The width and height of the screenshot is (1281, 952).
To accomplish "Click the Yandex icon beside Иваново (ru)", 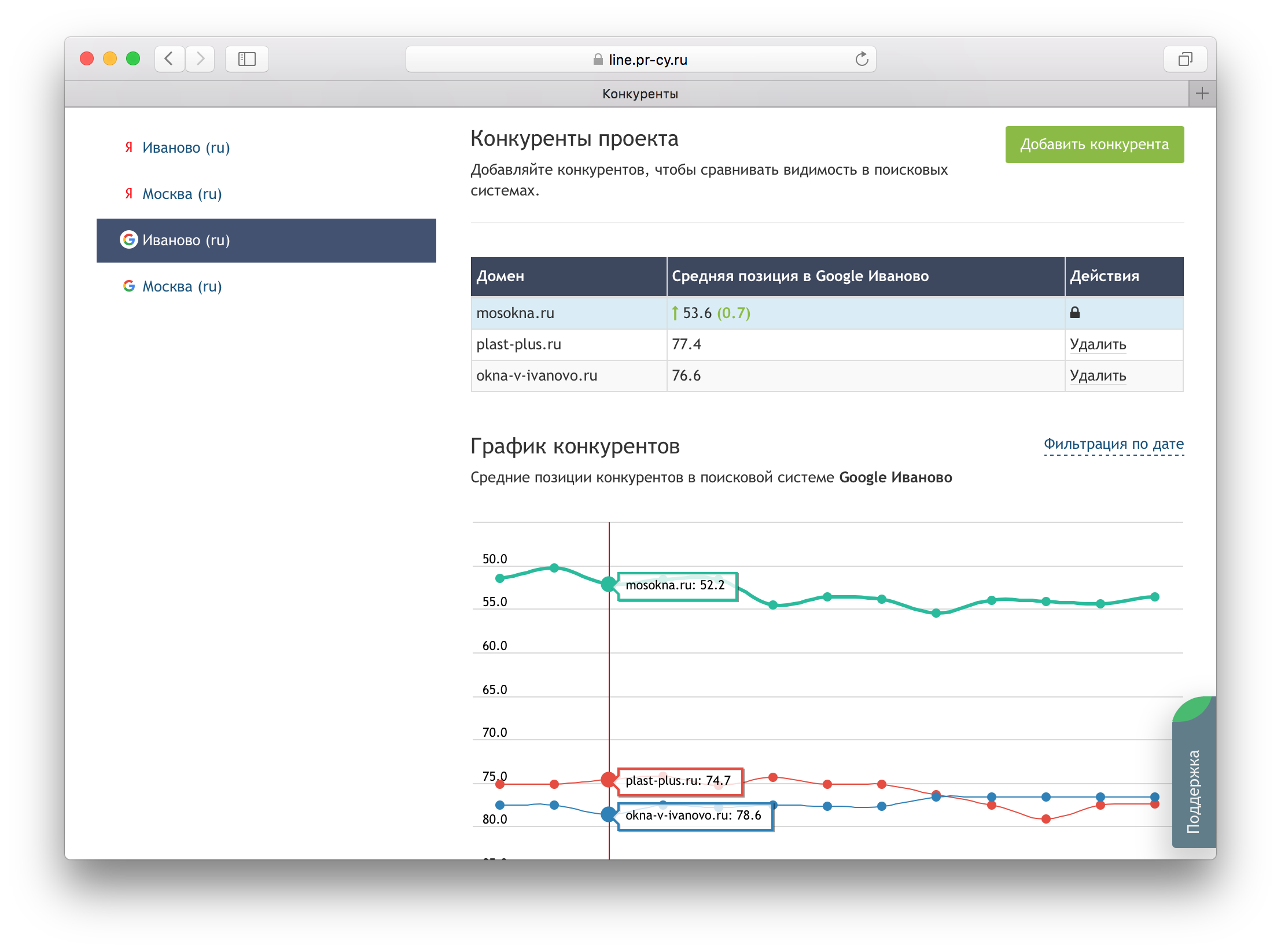I will [x=129, y=147].
